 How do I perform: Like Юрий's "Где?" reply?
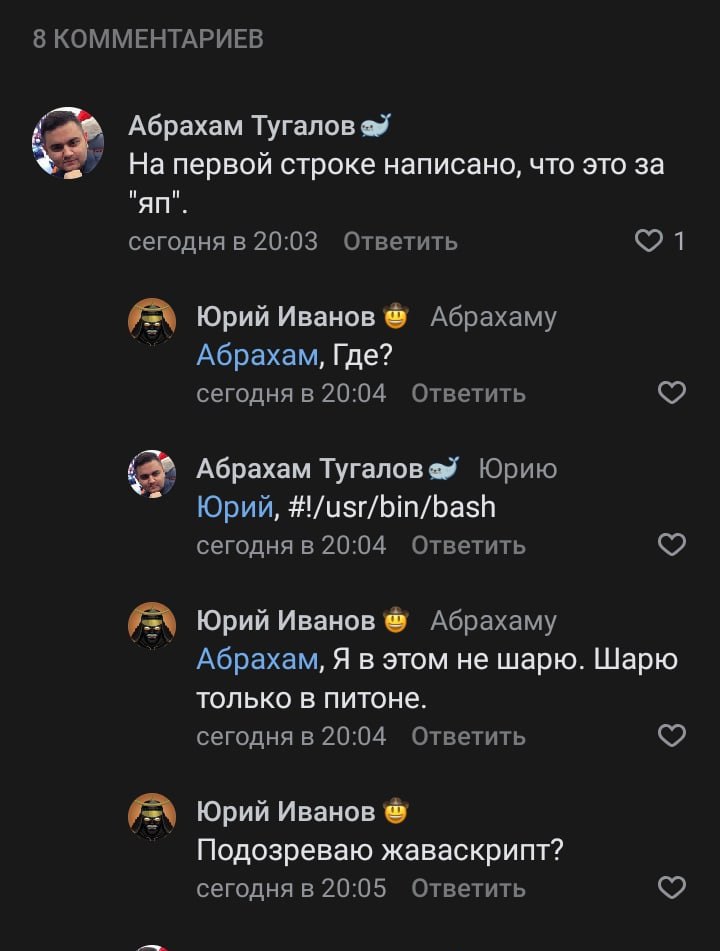click(x=672, y=393)
